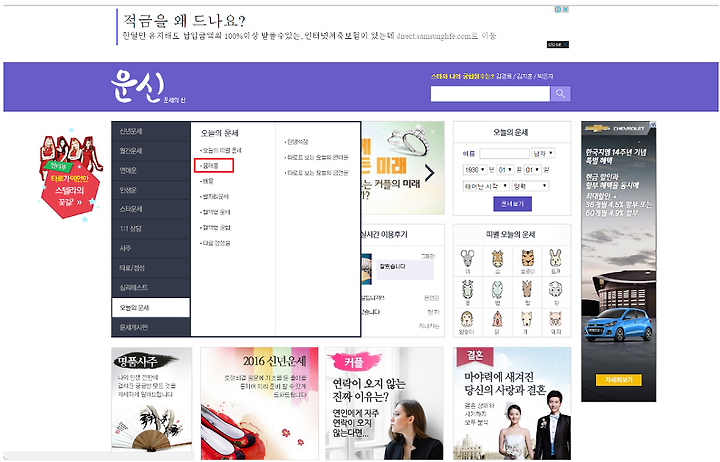Viewport: 720px width, 462px height.
Task: Open the 타로/점성 menu item
Action: pos(151,268)
